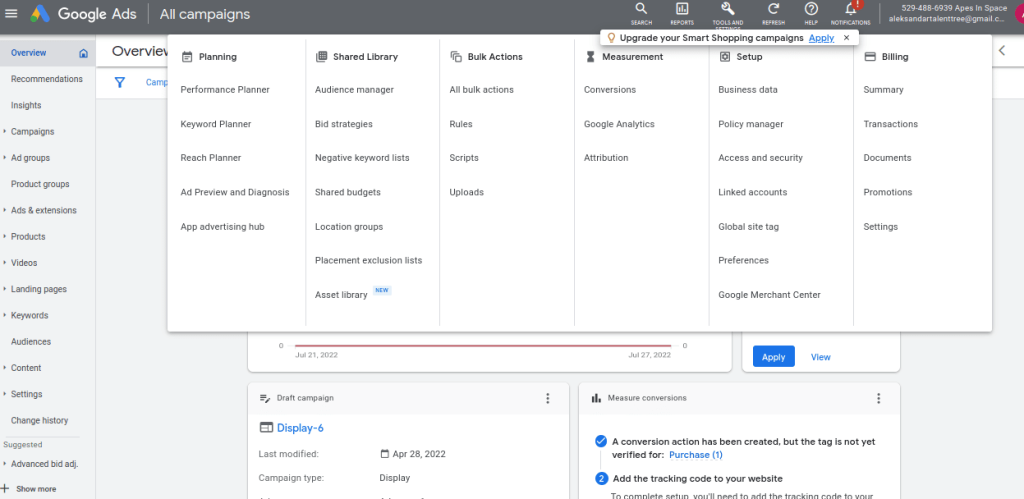This screenshot has height=499, width=1024.
Task: Open the Reports chart icon
Action: click(682, 8)
